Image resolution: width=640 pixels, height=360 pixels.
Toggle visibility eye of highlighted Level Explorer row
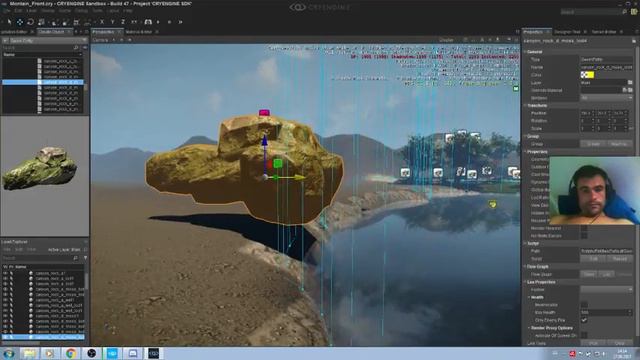(5, 337)
